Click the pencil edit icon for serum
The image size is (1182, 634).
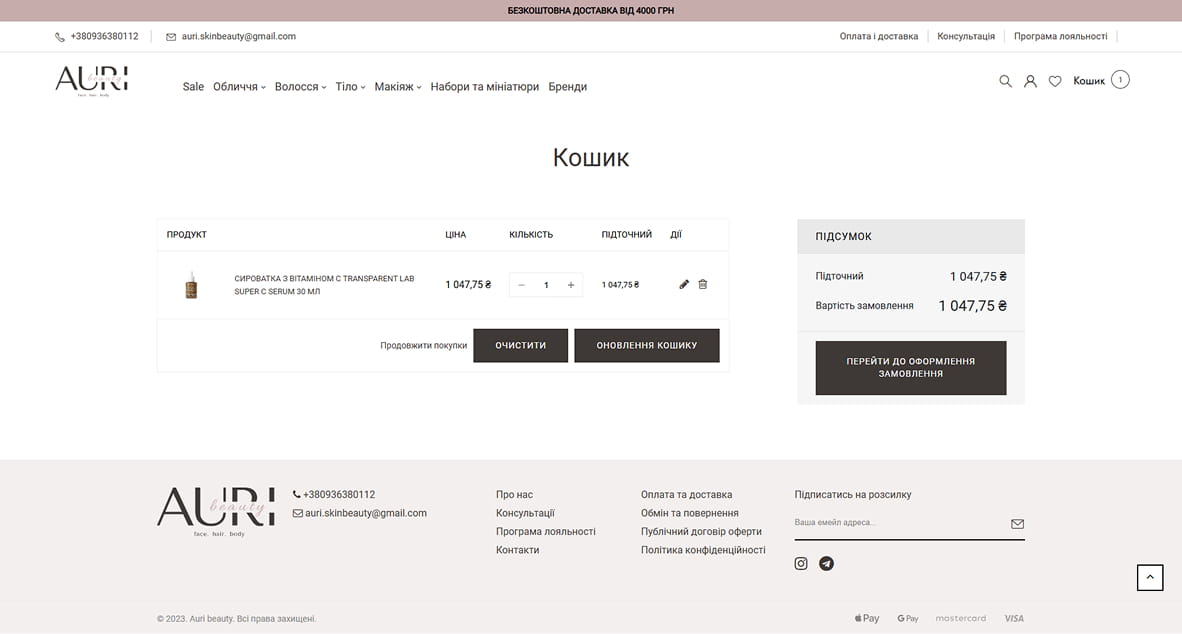[x=684, y=285]
